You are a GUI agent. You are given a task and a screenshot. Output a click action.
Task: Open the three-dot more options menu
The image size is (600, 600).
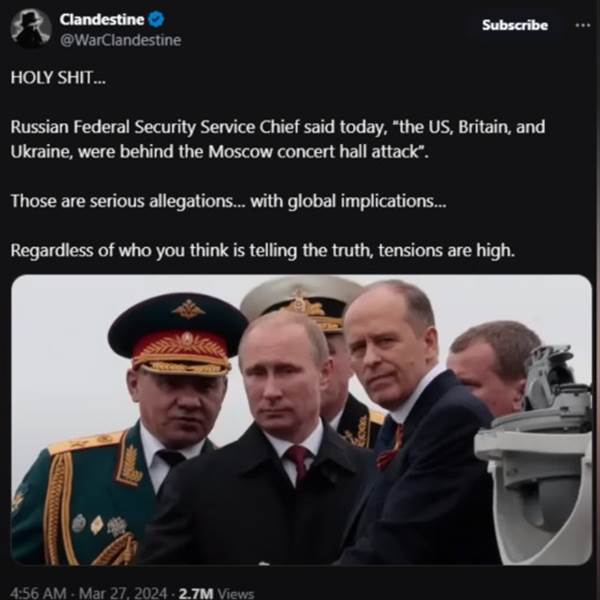pos(583,25)
